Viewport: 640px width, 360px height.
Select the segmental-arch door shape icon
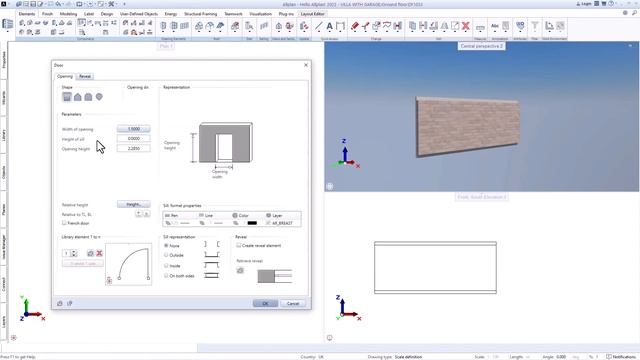[88, 97]
